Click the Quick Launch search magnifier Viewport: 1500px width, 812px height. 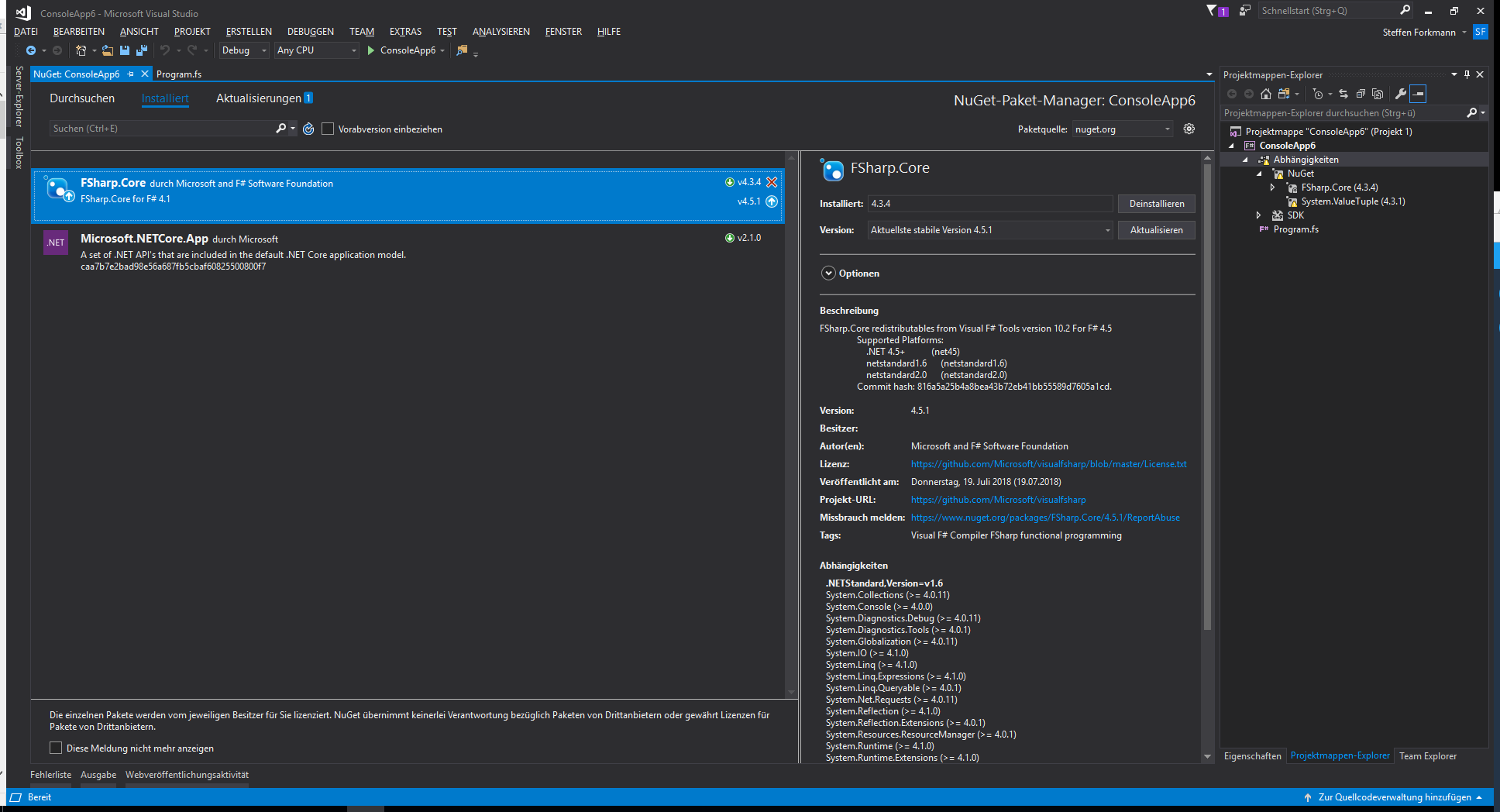pyautogui.click(x=1405, y=10)
